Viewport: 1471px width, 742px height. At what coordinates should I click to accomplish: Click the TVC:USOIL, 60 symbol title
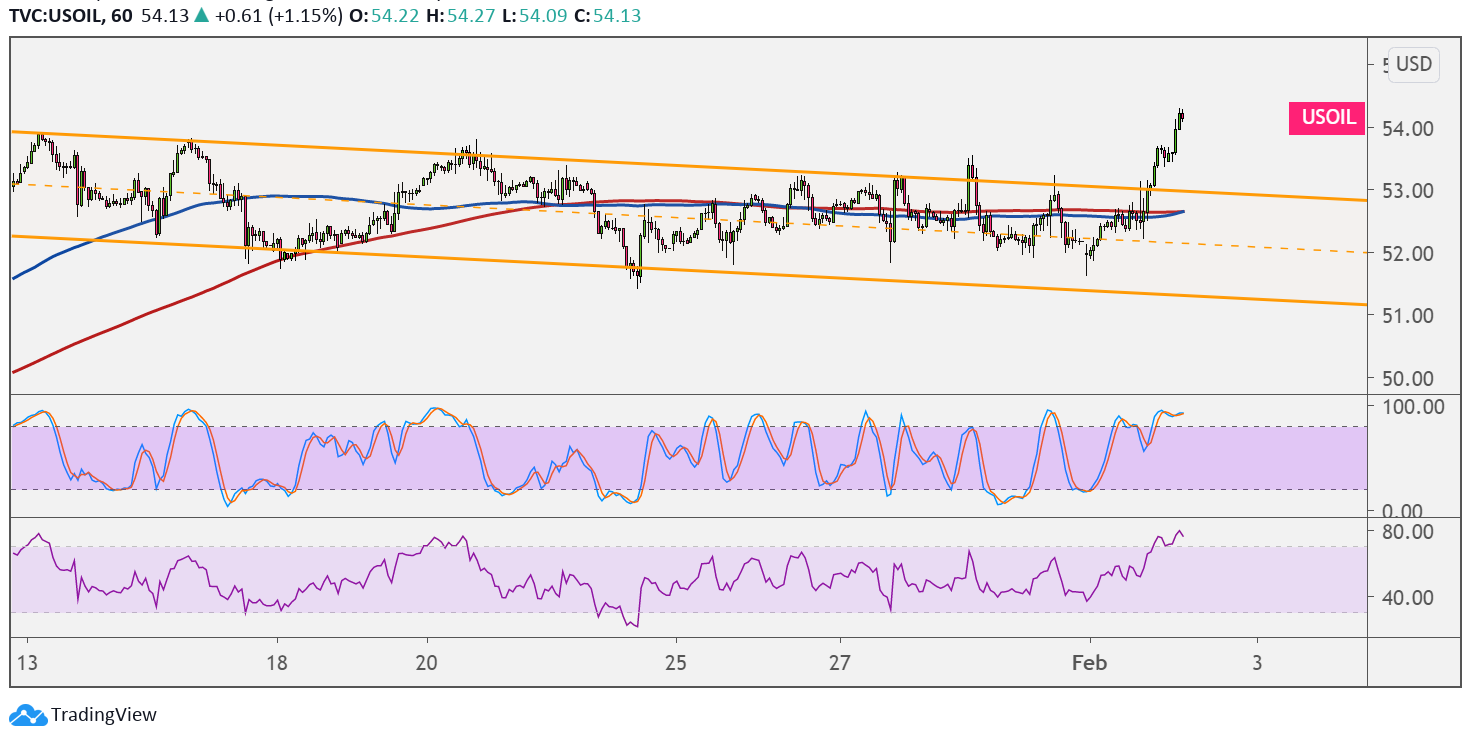(70, 15)
